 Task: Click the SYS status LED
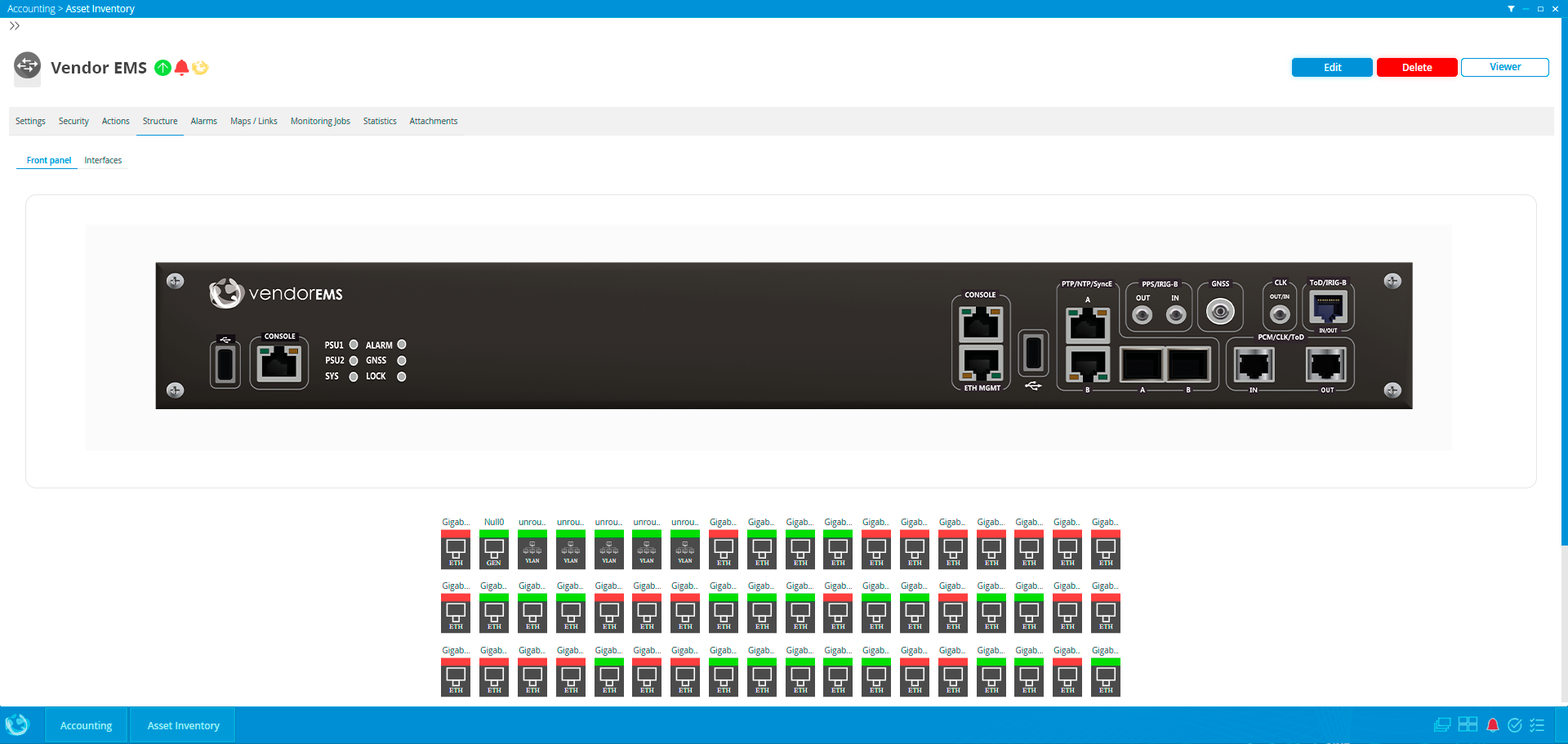(354, 376)
